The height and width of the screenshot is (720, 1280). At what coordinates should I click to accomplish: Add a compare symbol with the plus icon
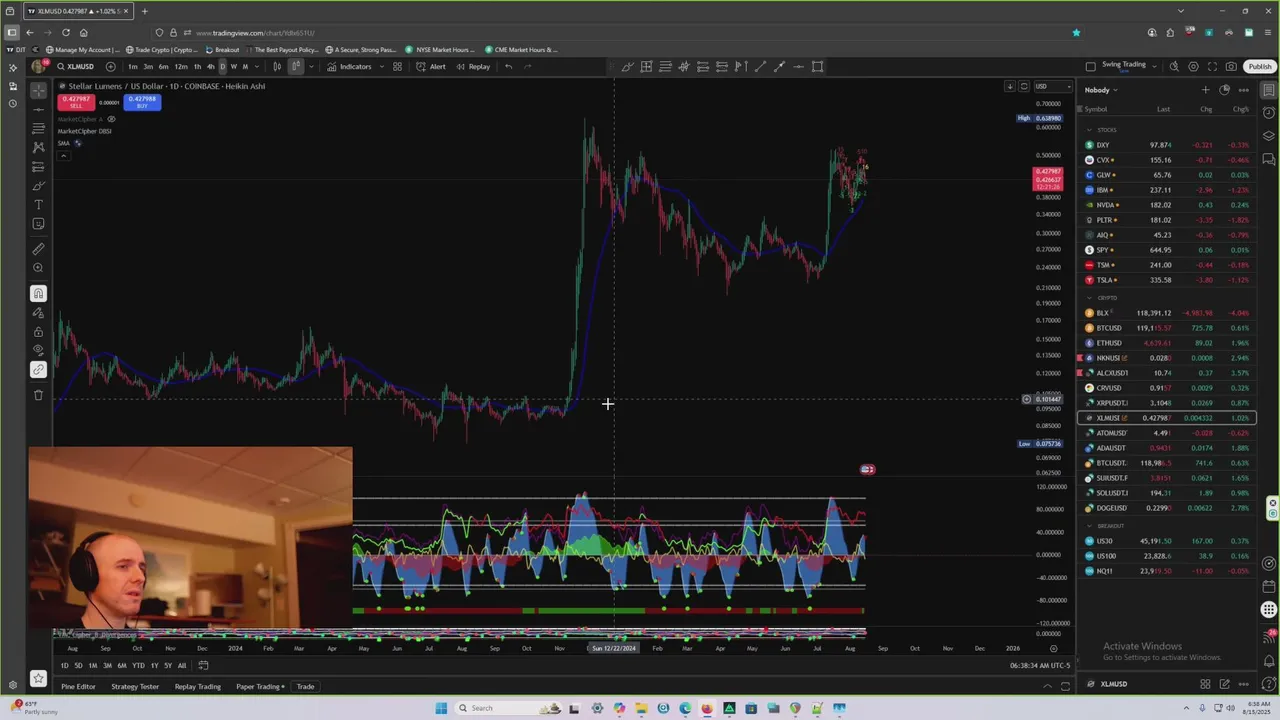[x=110, y=67]
